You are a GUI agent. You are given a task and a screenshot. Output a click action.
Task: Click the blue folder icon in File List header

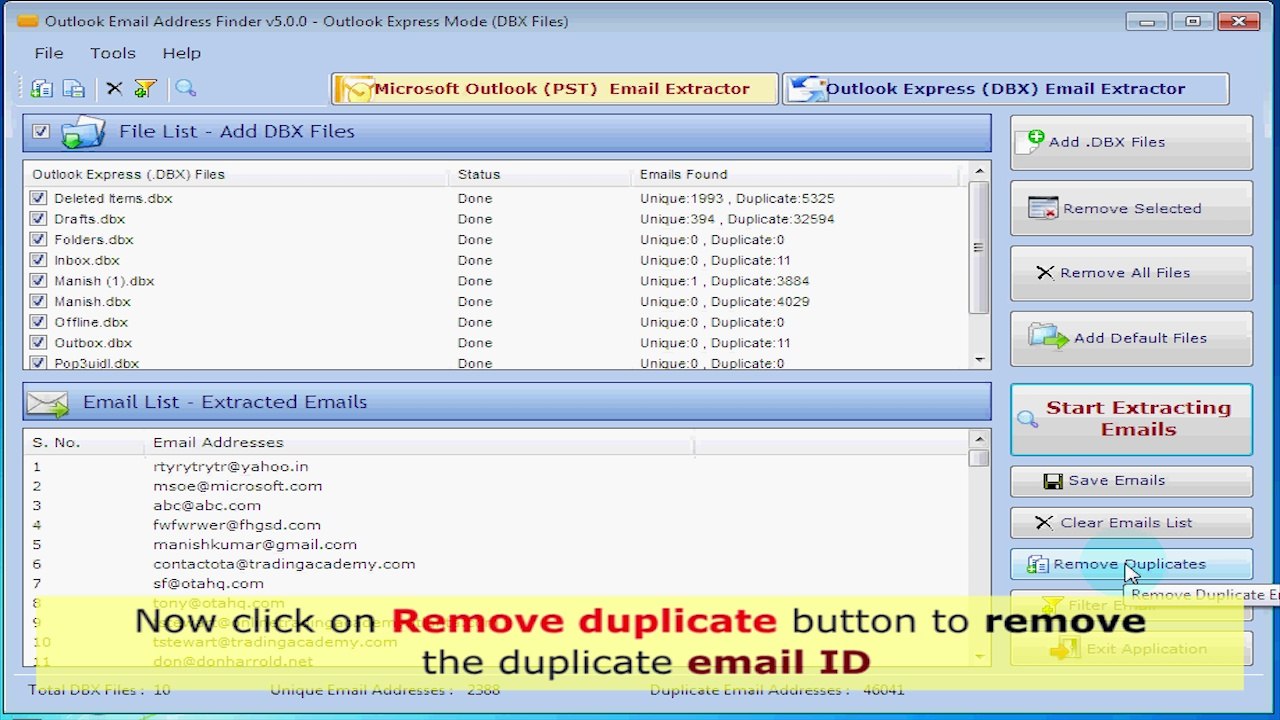(83, 131)
